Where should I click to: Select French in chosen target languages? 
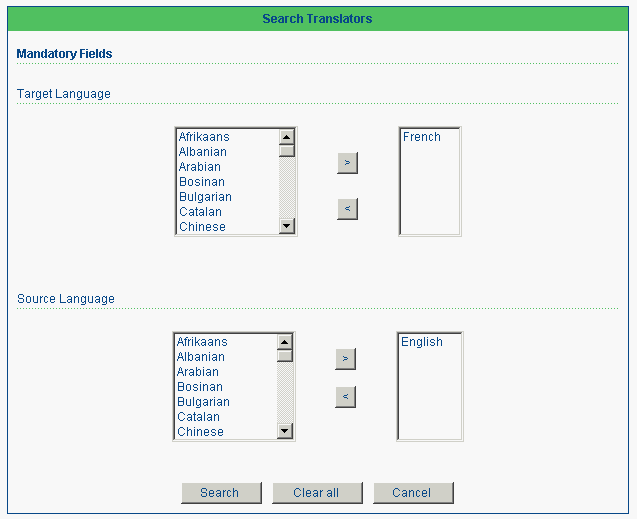click(422, 137)
